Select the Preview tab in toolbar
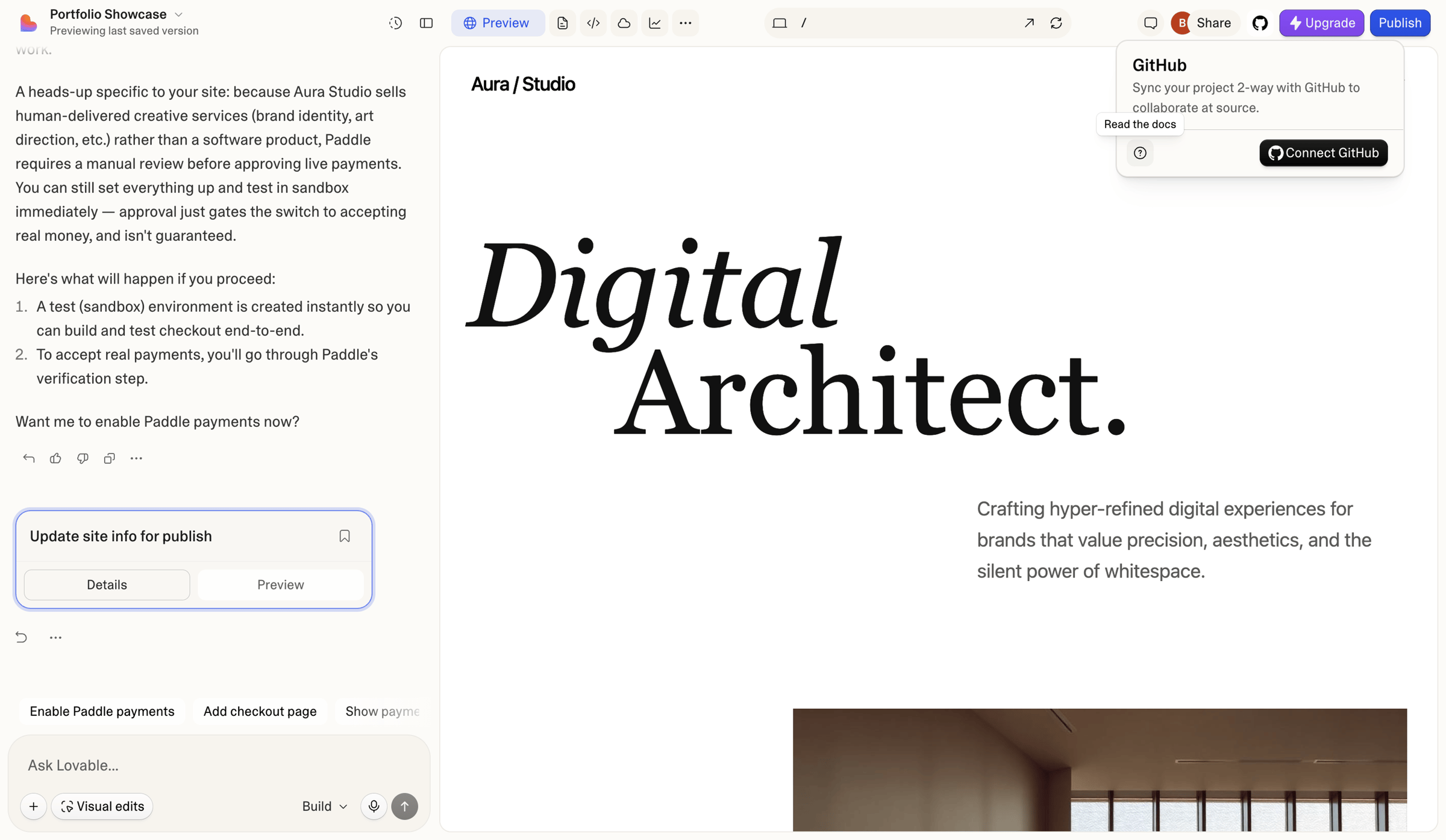 (x=498, y=23)
